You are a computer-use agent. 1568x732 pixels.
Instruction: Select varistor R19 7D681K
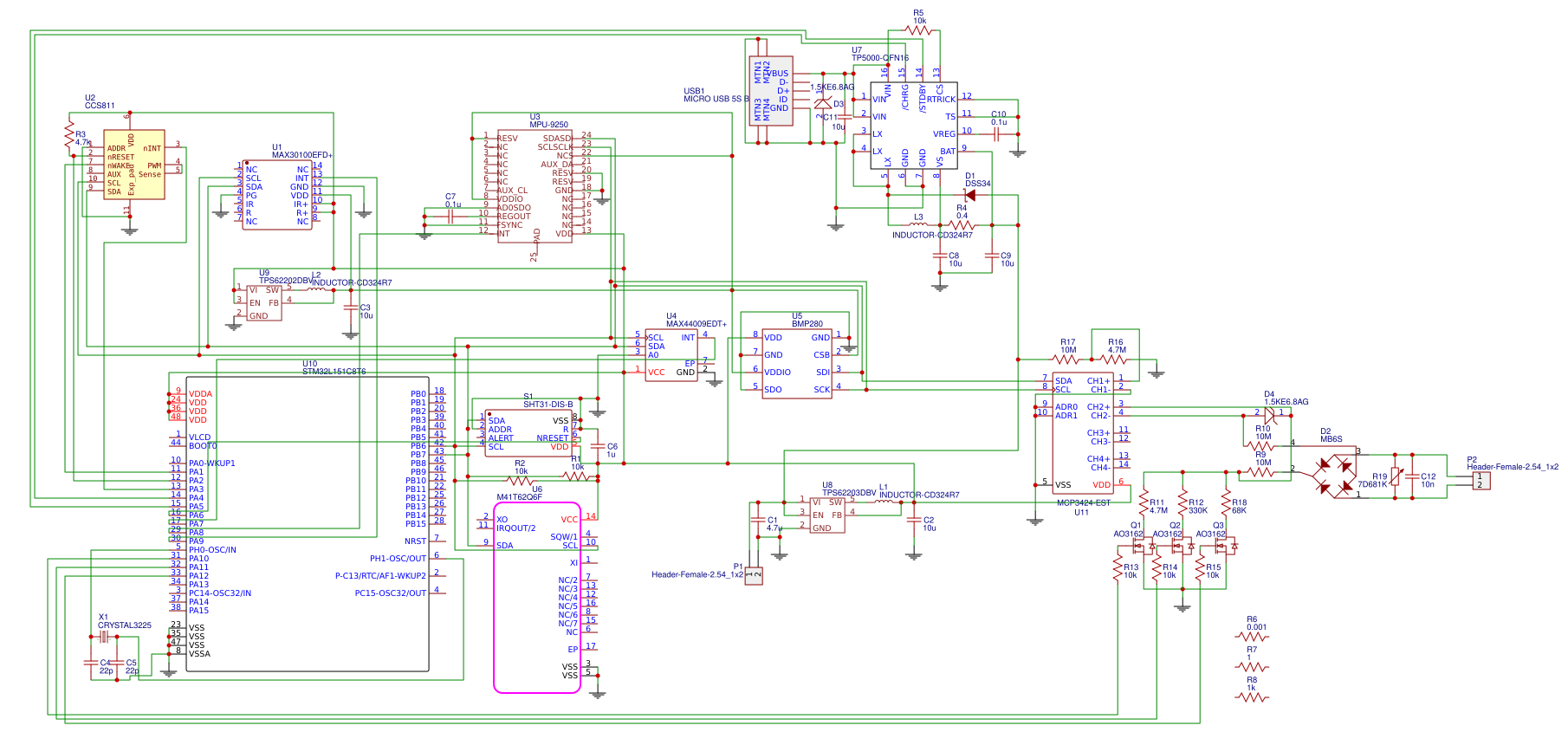point(1395,476)
